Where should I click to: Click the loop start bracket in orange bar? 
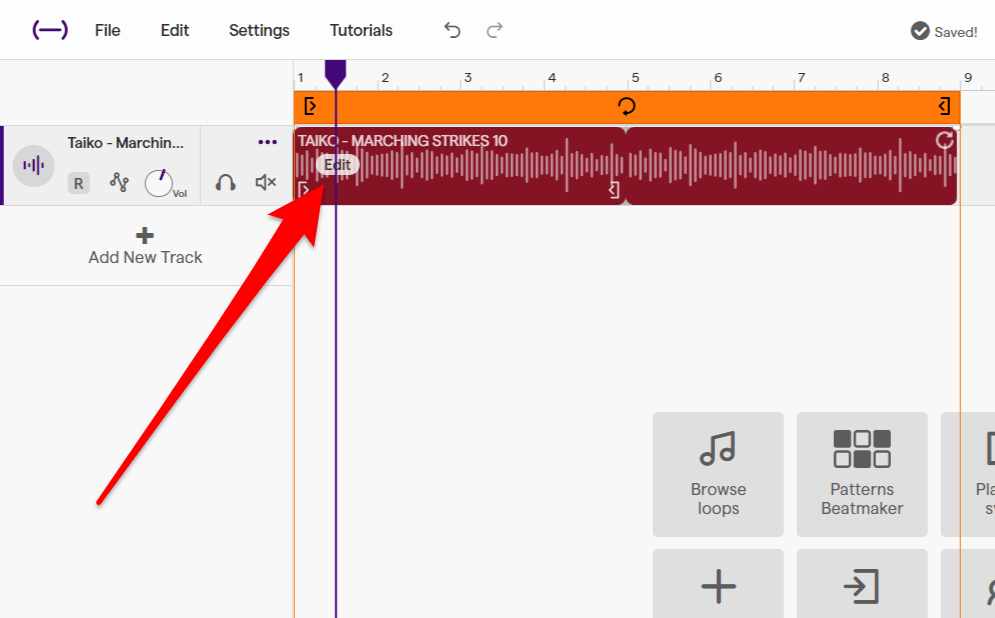click(x=310, y=106)
